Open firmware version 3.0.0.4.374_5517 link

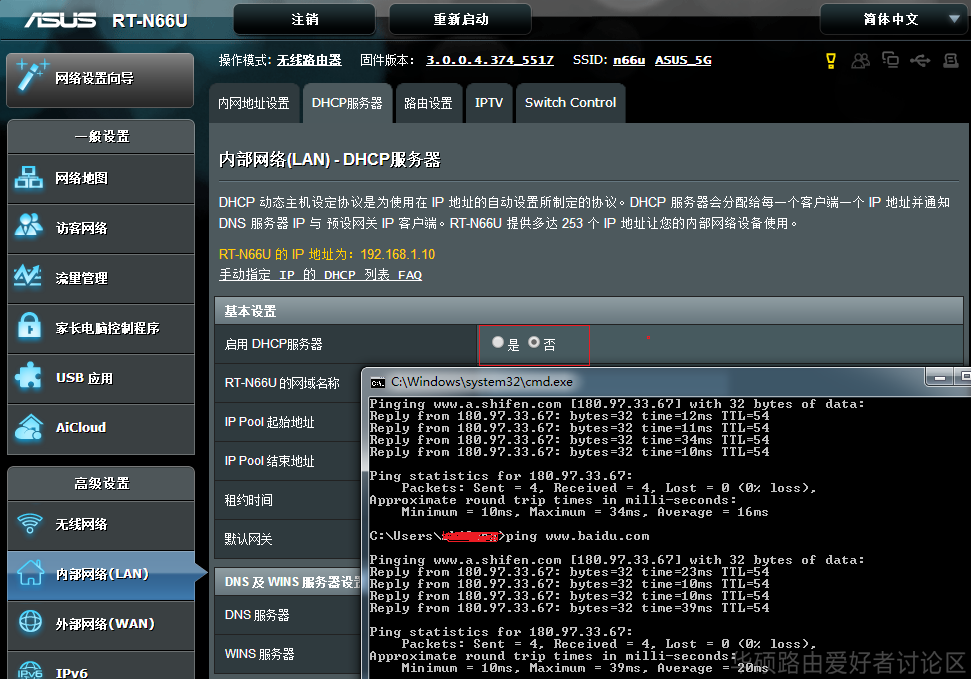point(490,60)
